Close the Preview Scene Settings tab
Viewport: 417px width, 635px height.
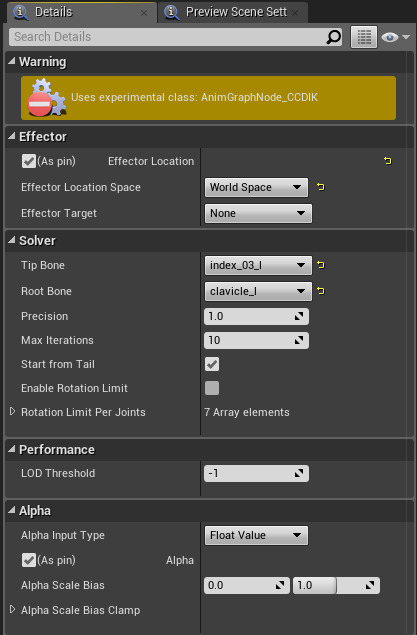point(295,13)
